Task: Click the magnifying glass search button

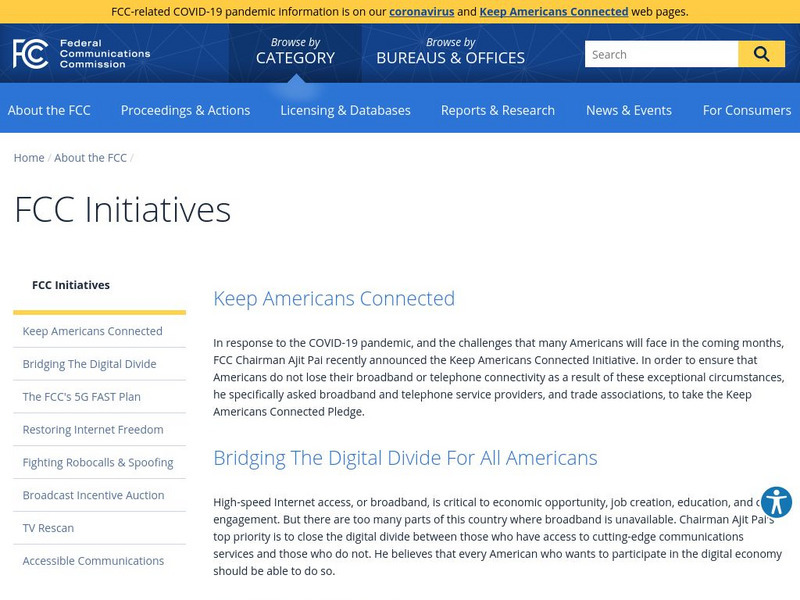Action: pos(761,54)
